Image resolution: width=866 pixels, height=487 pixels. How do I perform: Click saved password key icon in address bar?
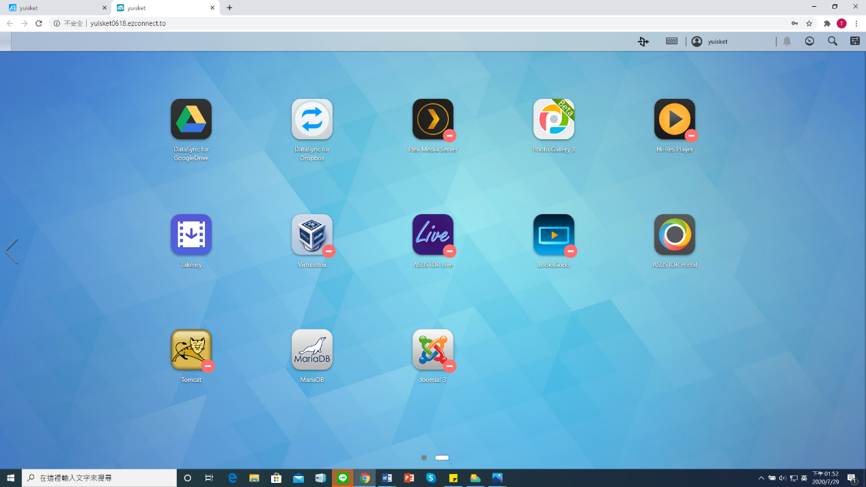pos(794,23)
